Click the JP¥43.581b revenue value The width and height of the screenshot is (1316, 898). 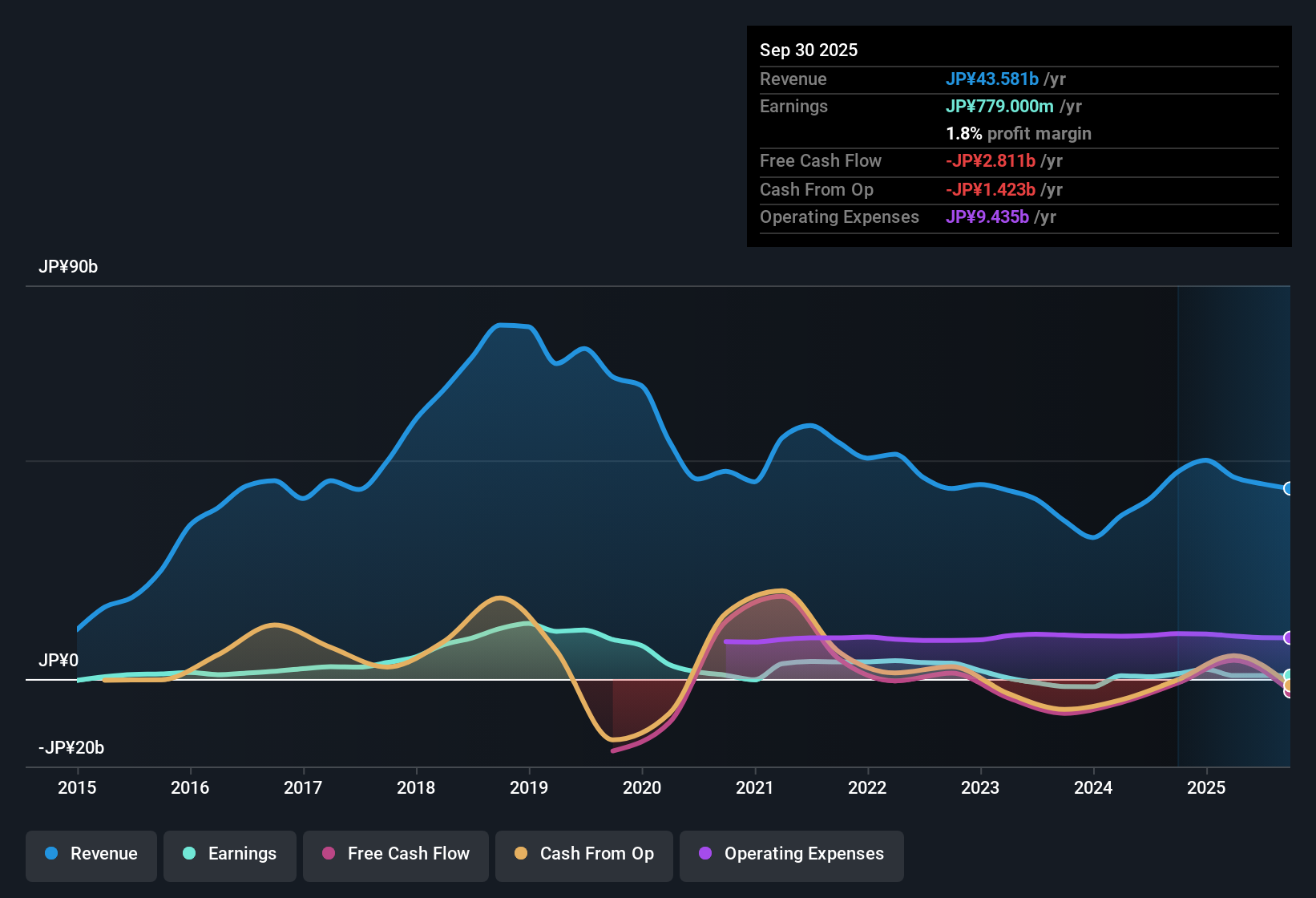pyautogui.click(x=992, y=79)
